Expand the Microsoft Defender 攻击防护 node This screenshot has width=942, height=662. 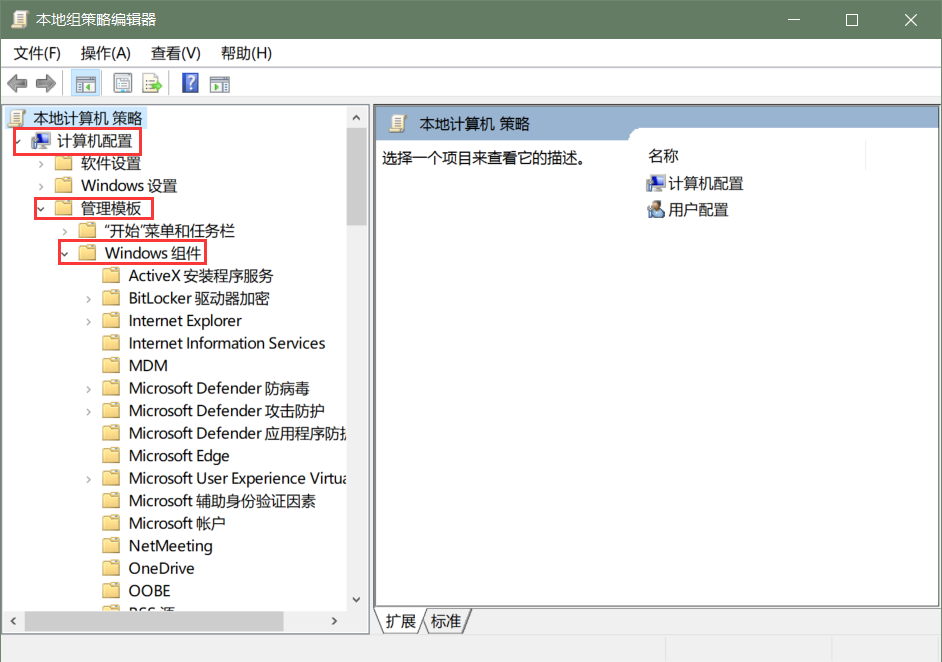click(x=88, y=411)
